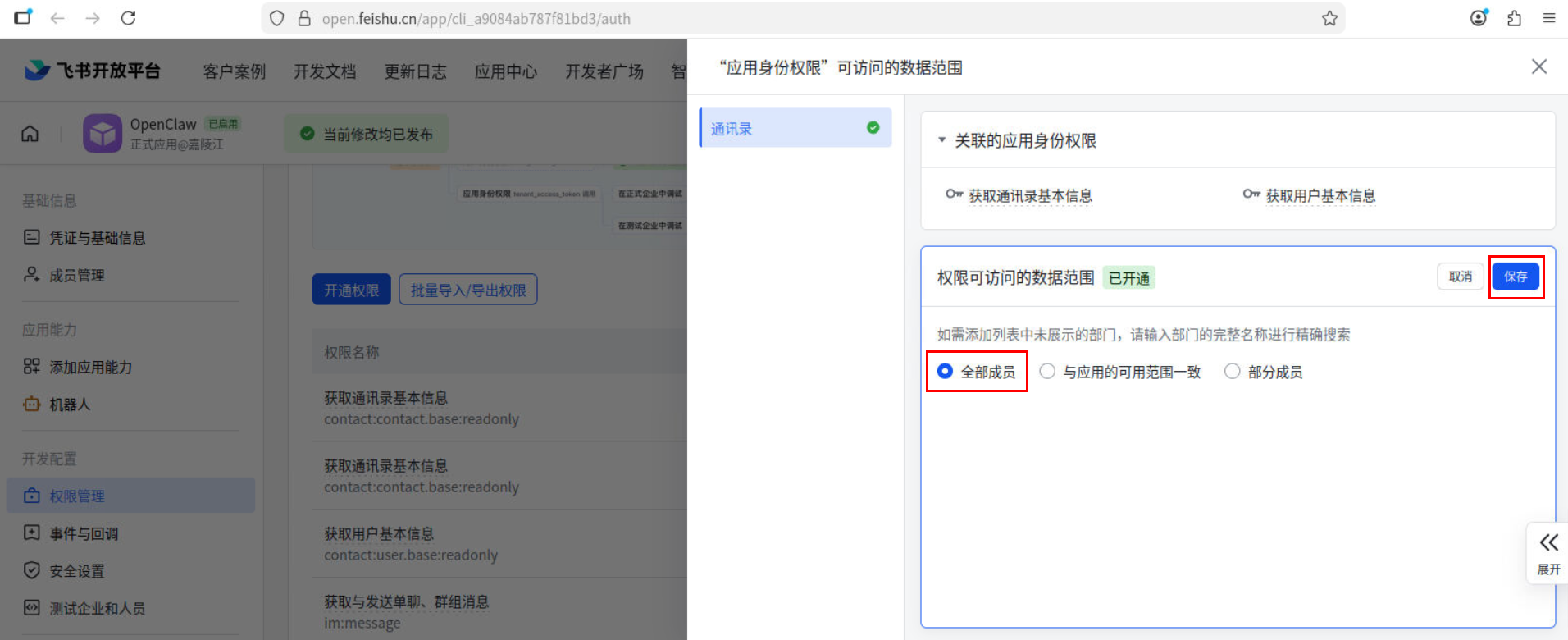Open the browser sidebar tabs icon
This screenshot has height=640, width=1568.
(x=23, y=17)
